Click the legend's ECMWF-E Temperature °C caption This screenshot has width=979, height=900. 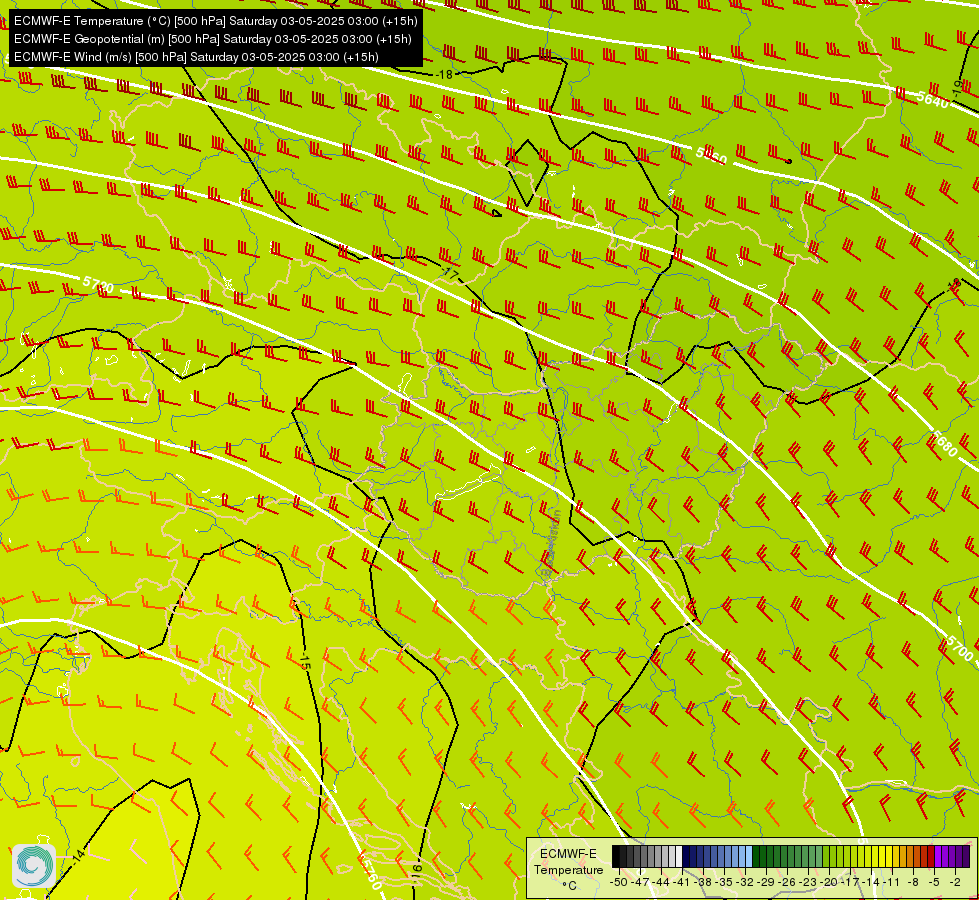(x=568, y=869)
